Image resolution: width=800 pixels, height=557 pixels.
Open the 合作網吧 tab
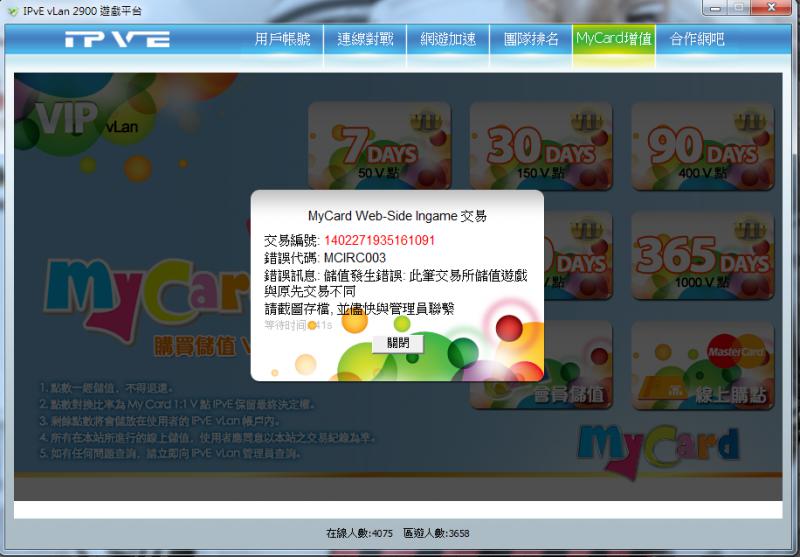(697, 39)
